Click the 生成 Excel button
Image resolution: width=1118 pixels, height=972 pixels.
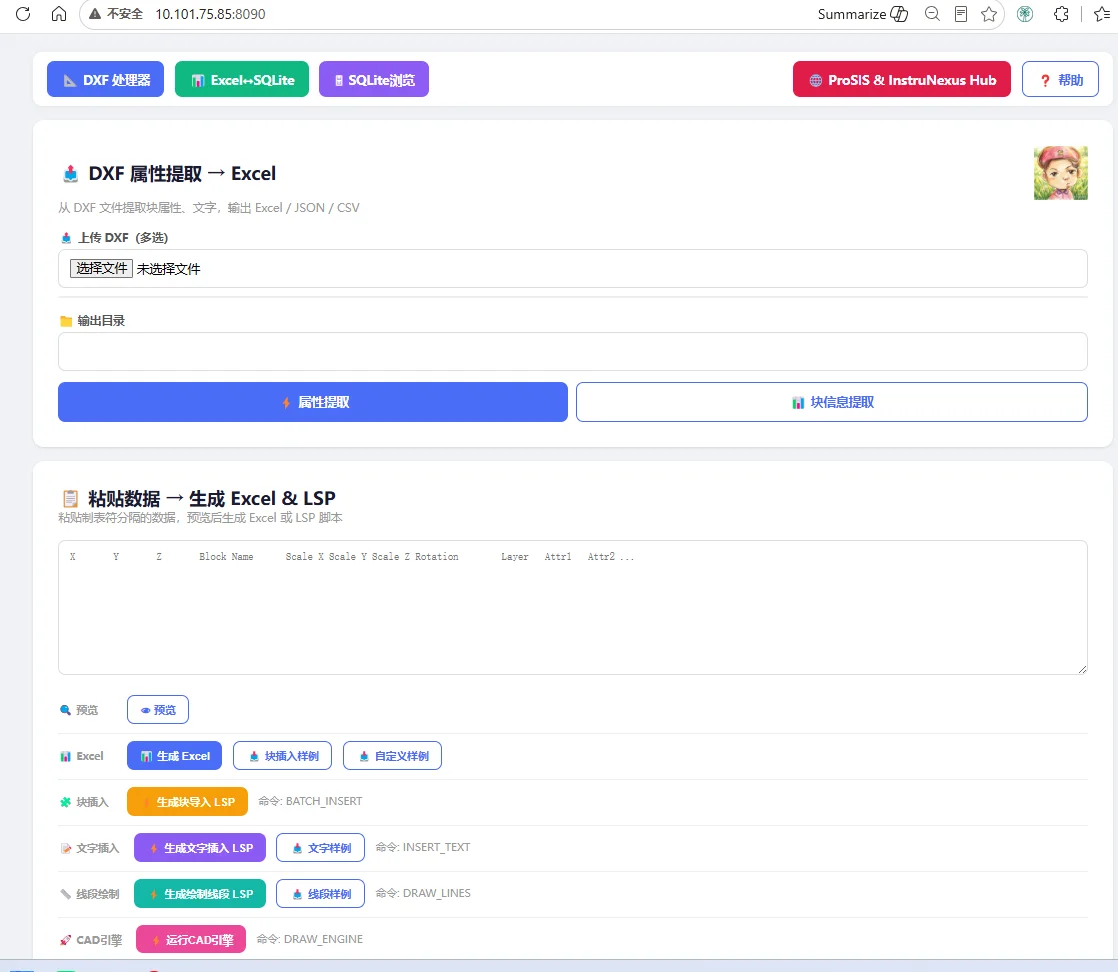175,756
